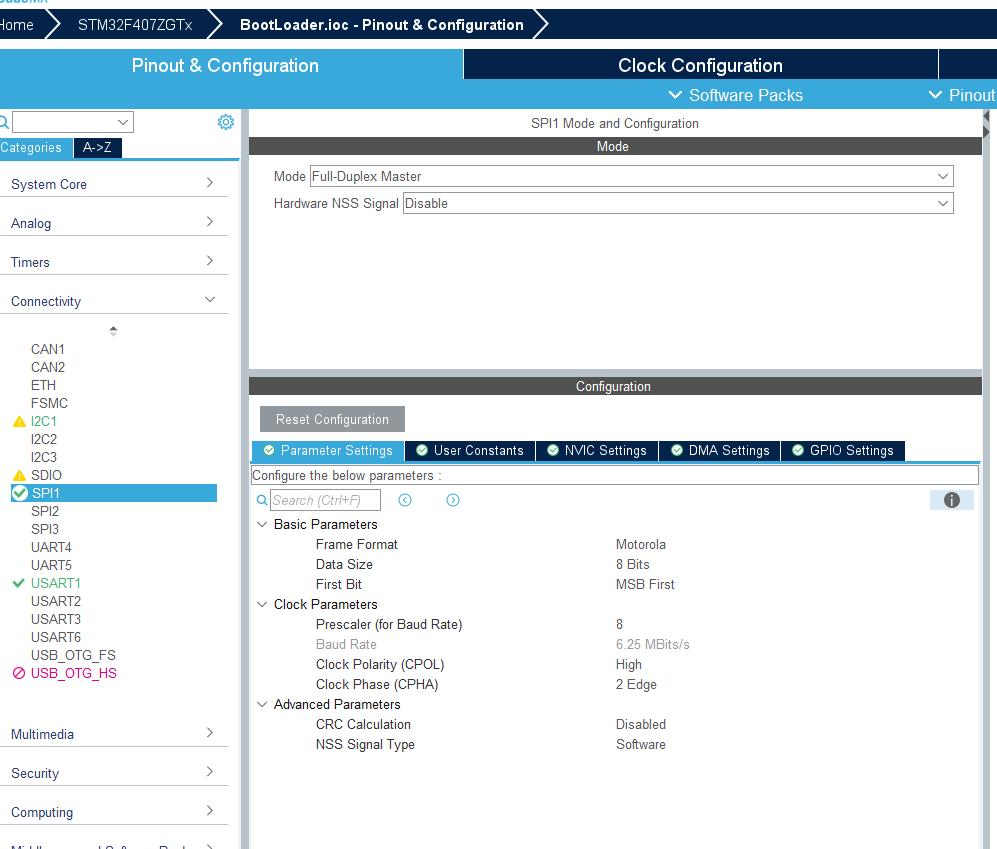Viewport: 997px width, 849px height.
Task: Select the NVIC Settings tab
Action: pyautogui.click(x=597, y=451)
